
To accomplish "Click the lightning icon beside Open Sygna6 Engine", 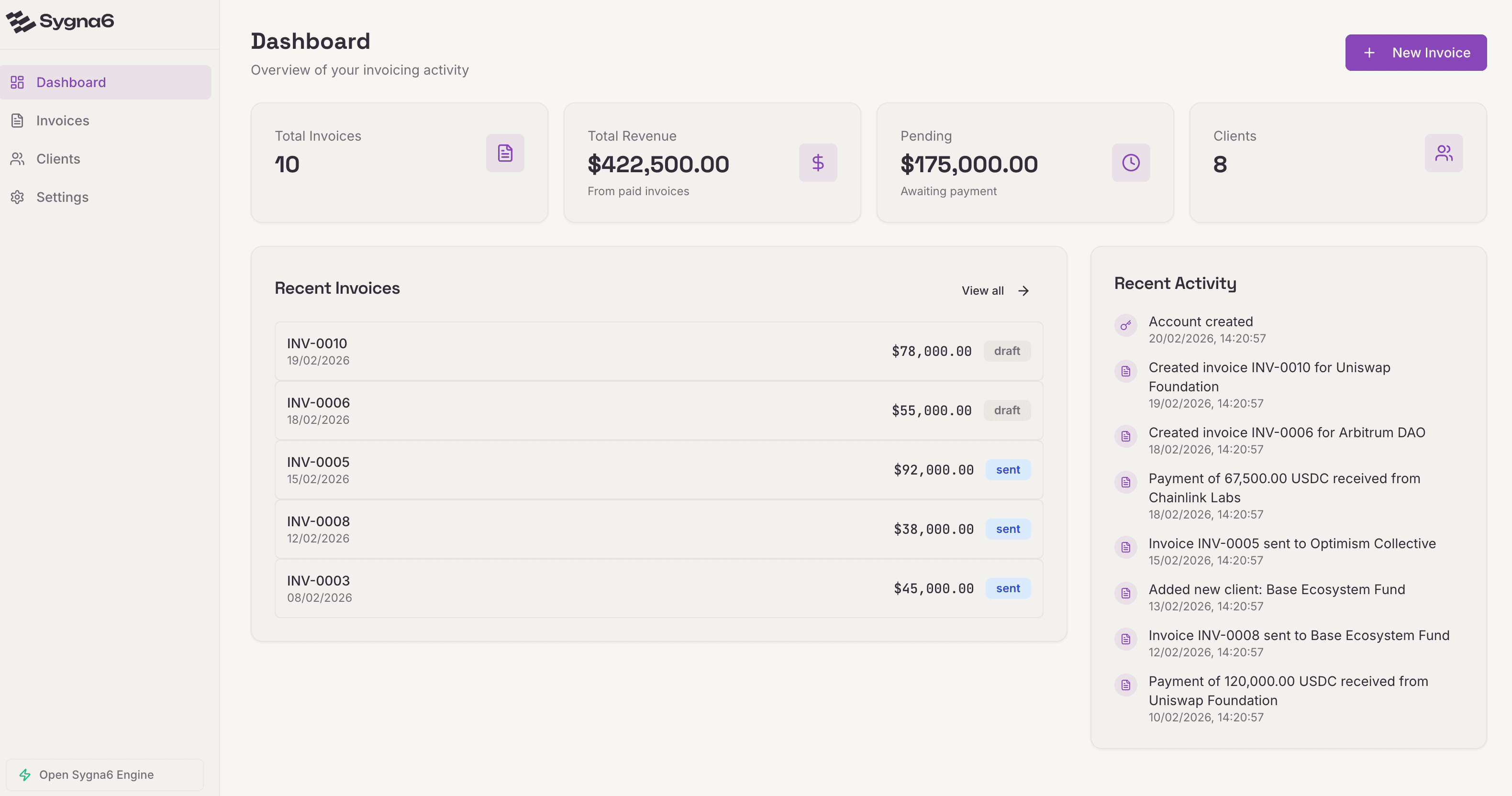I will coord(25,774).
